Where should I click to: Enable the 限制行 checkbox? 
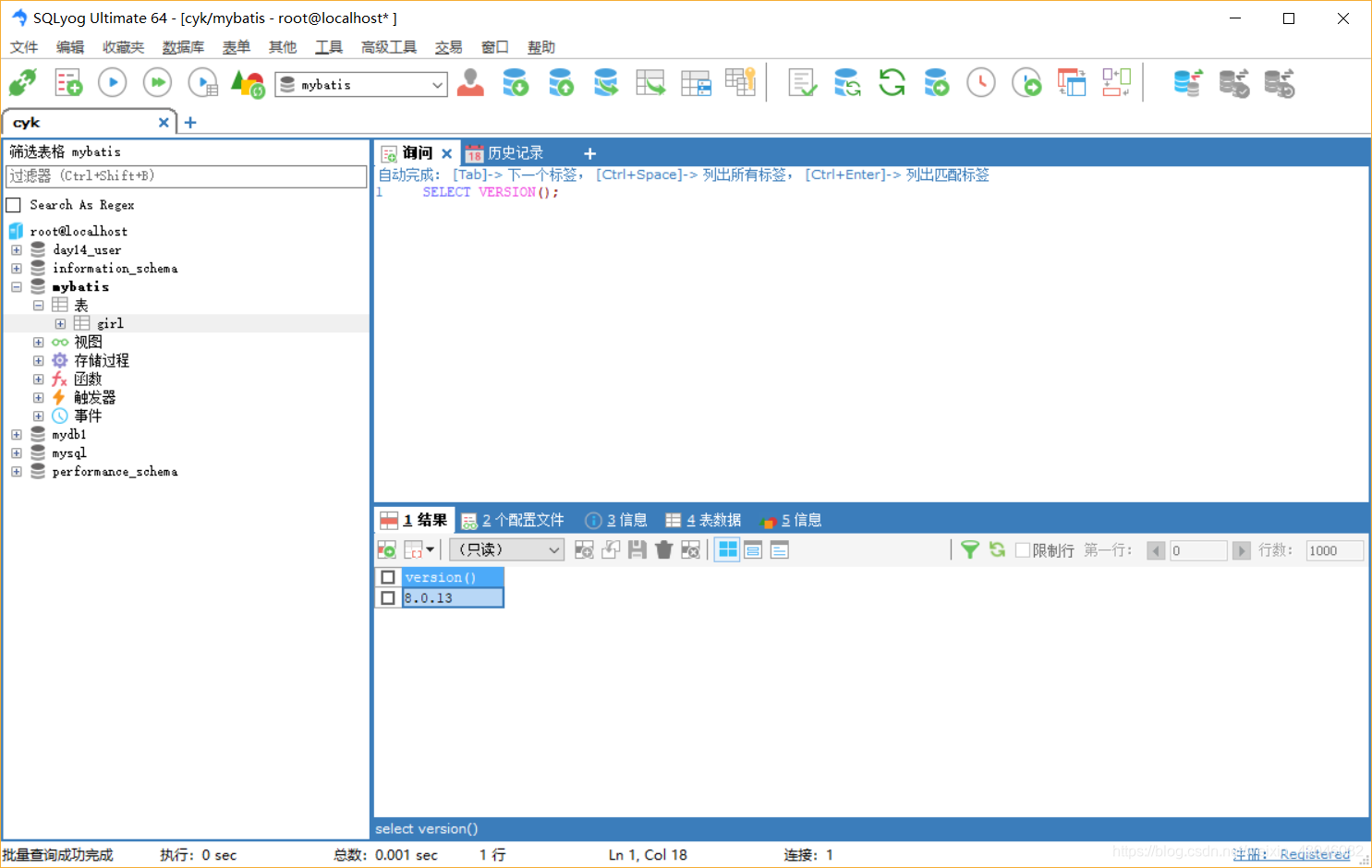tap(1023, 550)
